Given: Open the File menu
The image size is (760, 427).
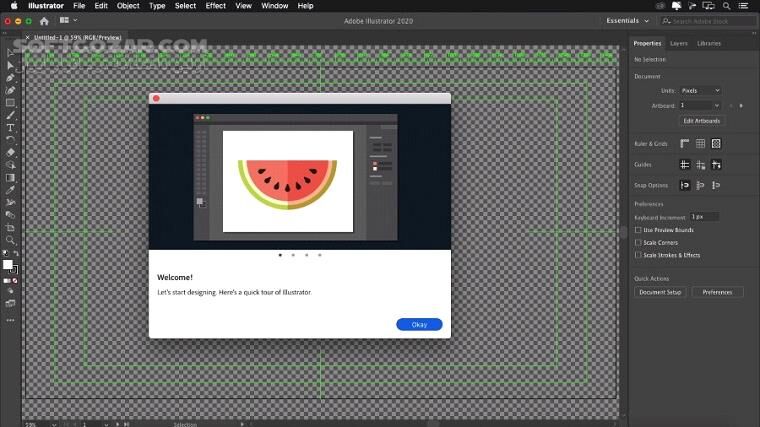Looking at the screenshot, I should 79,6.
